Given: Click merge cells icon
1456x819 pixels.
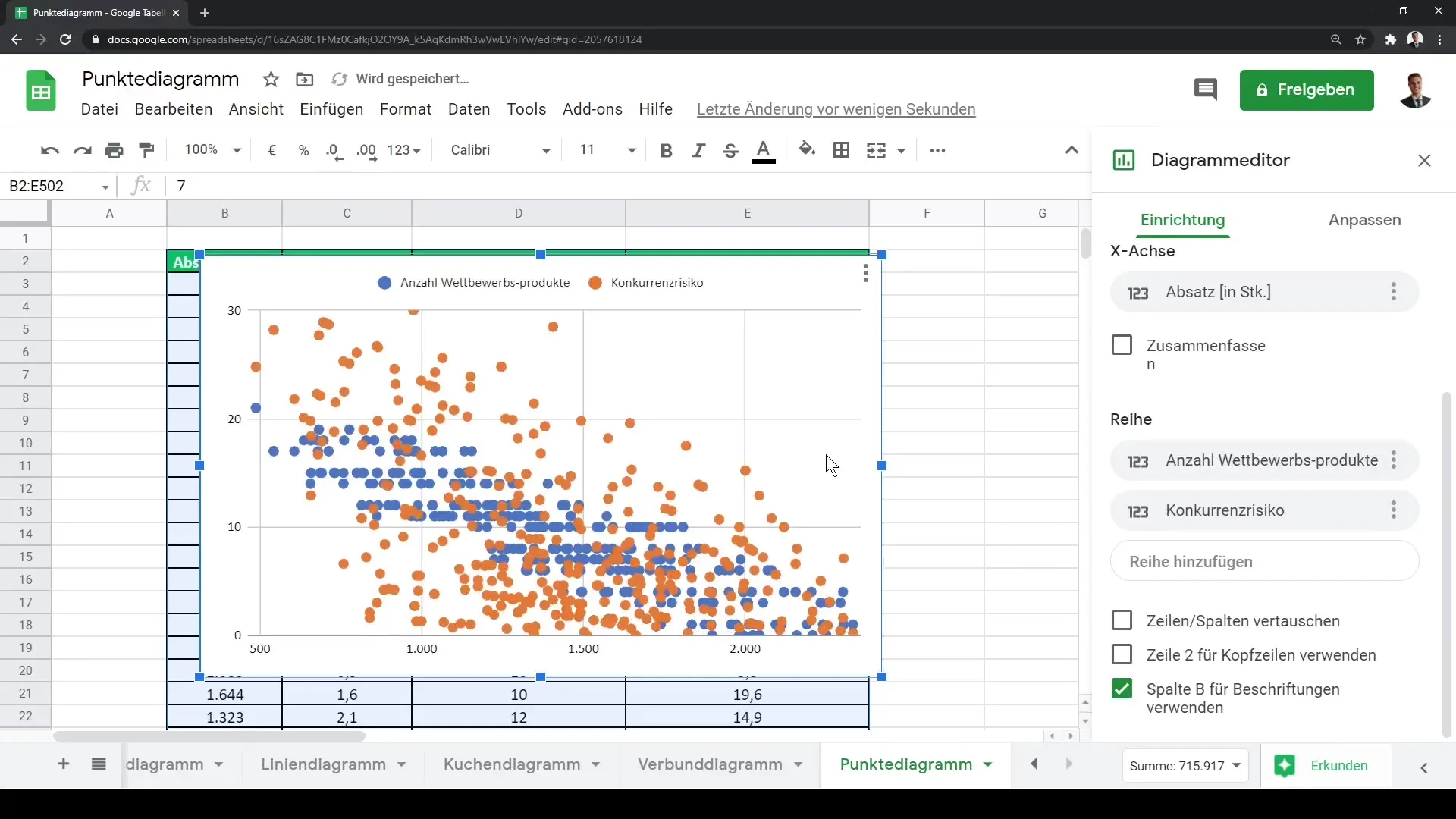Looking at the screenshot, I should (x=876, y=150).
